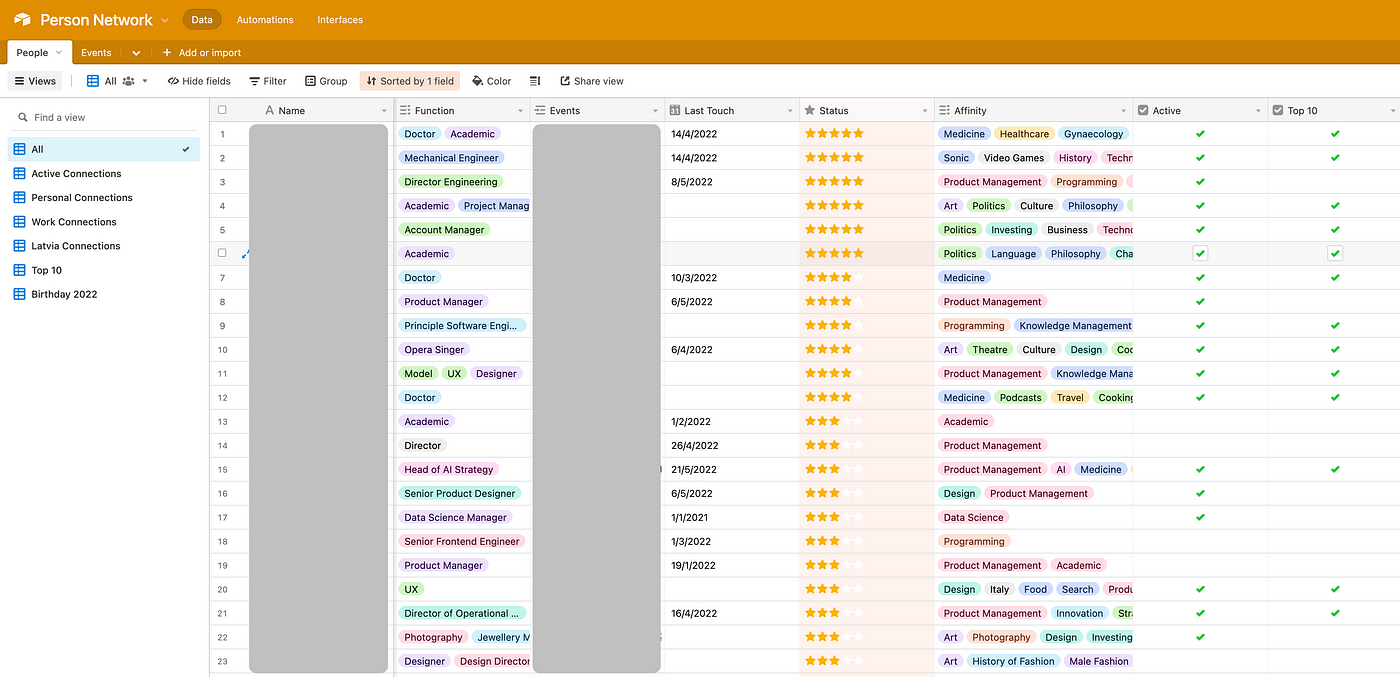The width and height of the screenshot is (1400, 677).
Task: Click the Gynaecology affinity tag
Action: point(1093,134)
